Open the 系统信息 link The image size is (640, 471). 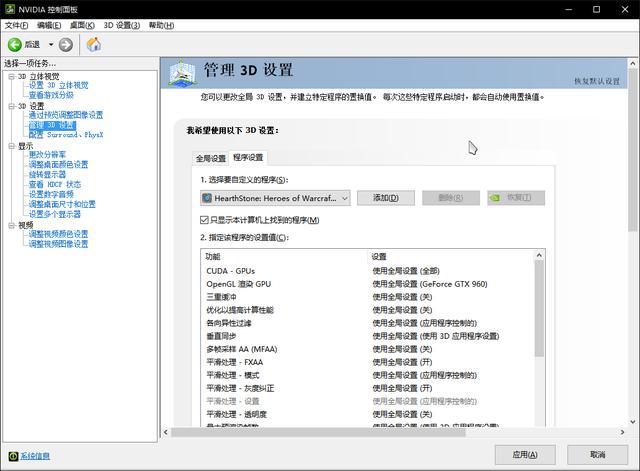35,456
